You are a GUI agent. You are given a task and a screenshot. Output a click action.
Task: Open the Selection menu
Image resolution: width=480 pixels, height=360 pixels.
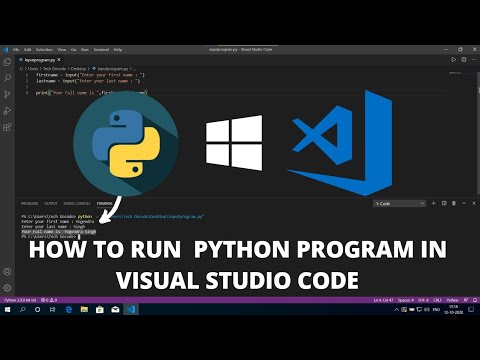click(44, 50)
